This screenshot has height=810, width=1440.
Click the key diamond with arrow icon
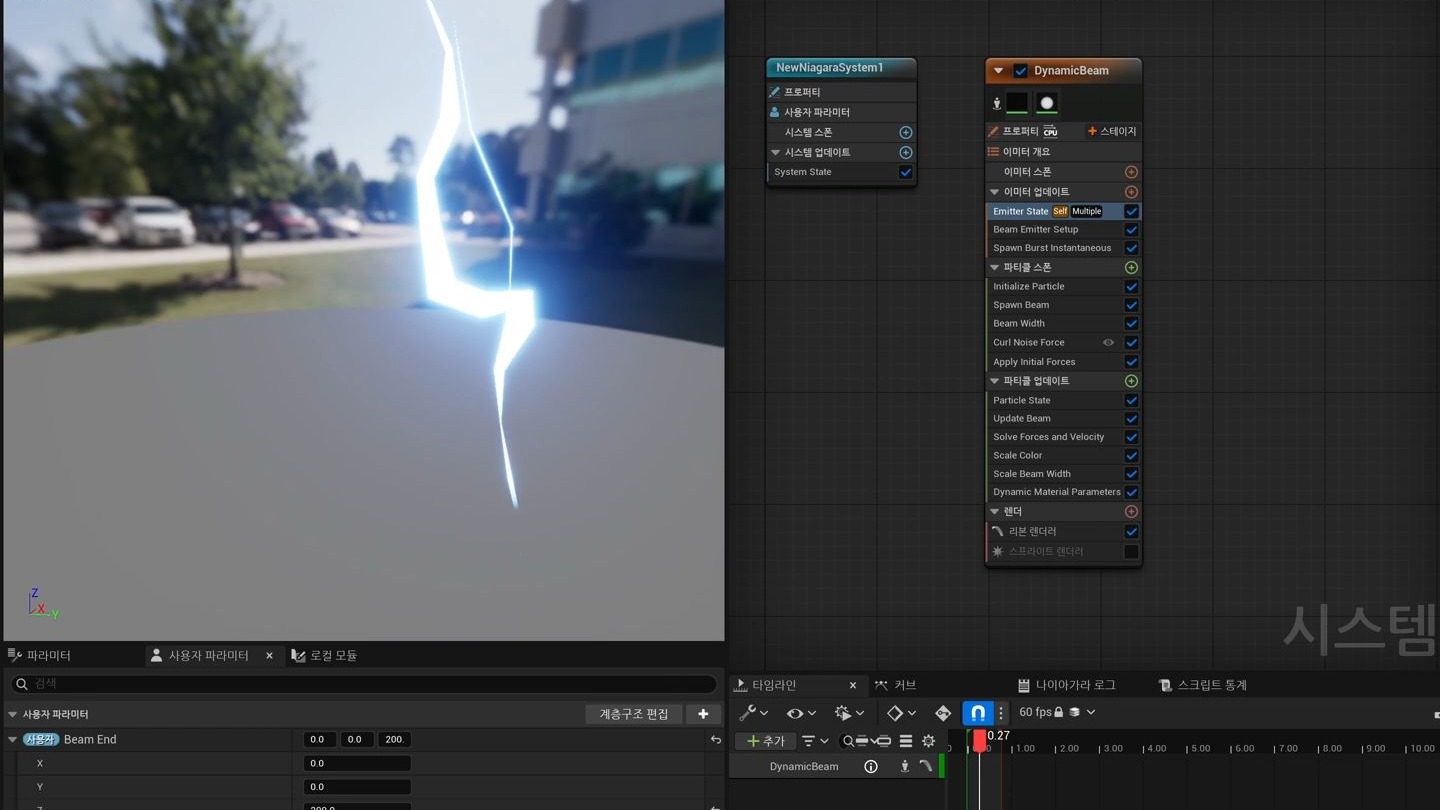tap(943, 713)
